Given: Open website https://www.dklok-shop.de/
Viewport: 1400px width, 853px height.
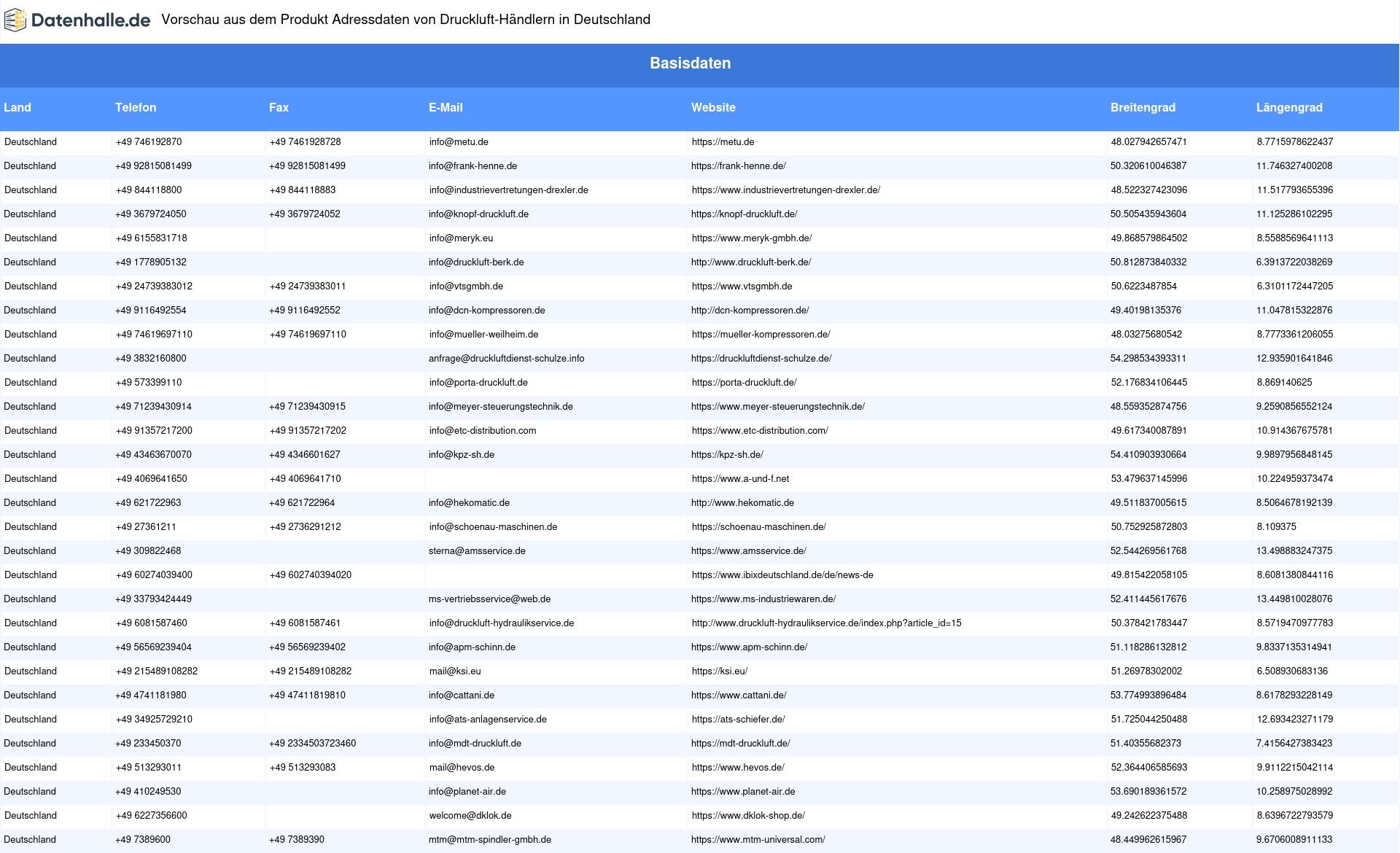Looking at the screenshot, I should 748,816.
